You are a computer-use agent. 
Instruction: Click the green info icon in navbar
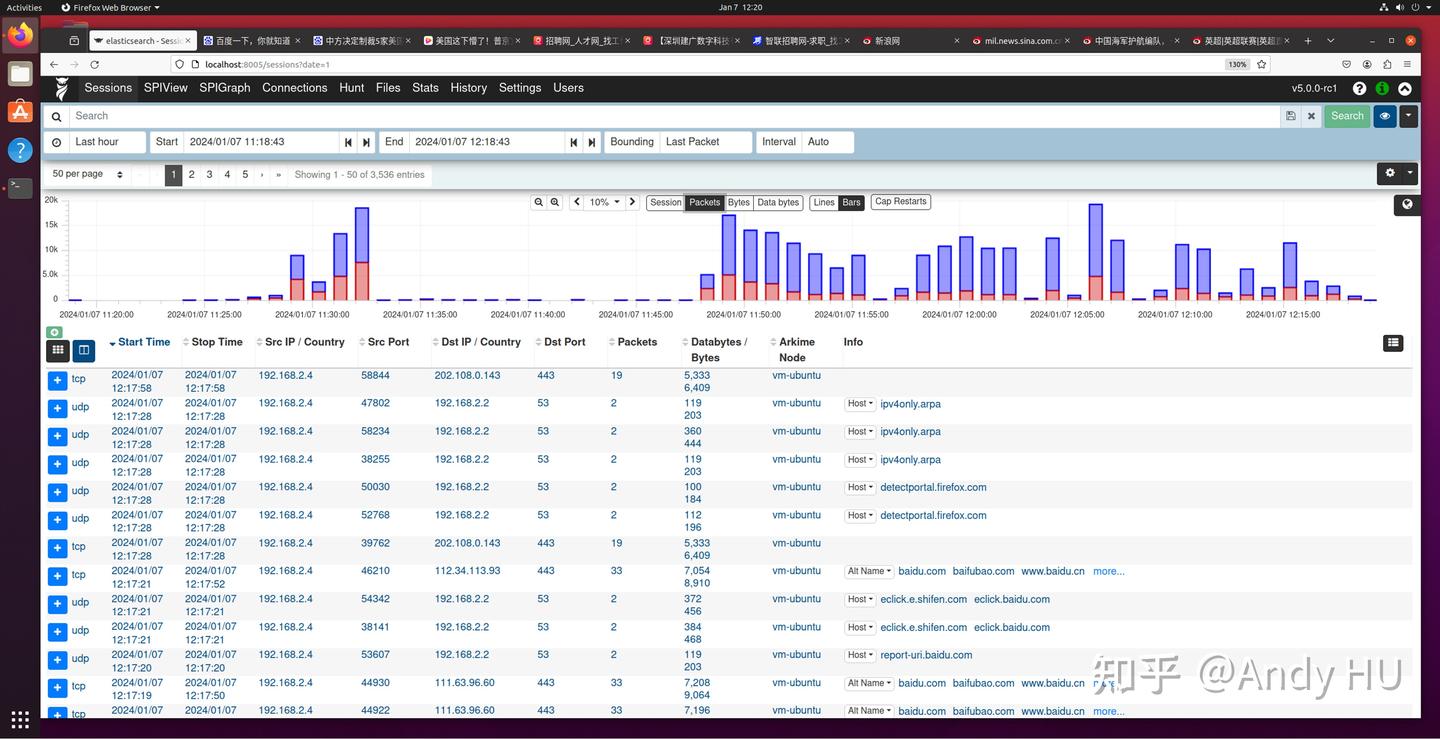[1382, 89]
